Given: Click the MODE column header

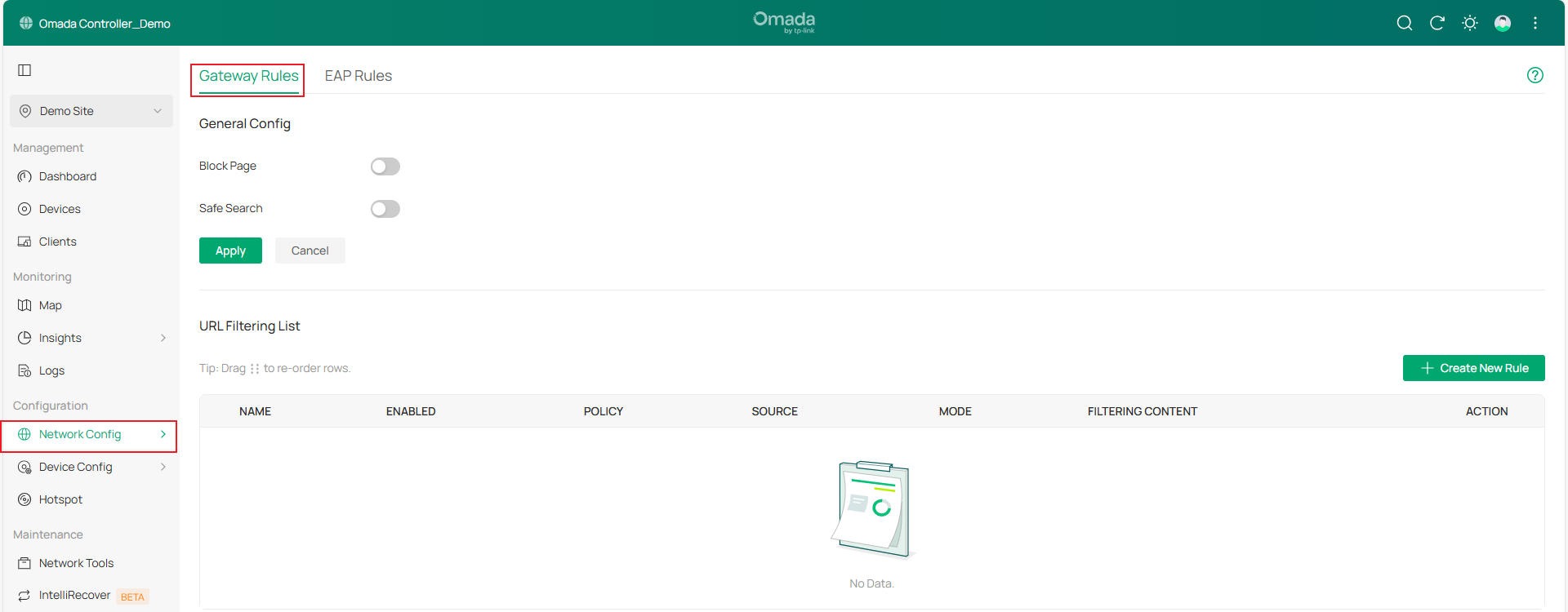Looking at the screenshot, I should pos(955,411).
